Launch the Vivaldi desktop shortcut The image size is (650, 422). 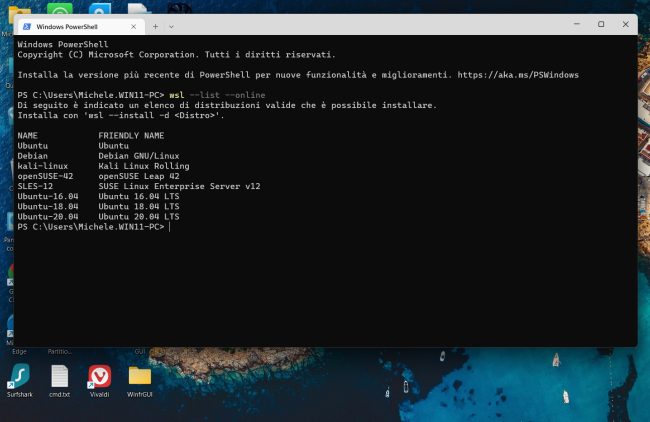click(99, 380)
